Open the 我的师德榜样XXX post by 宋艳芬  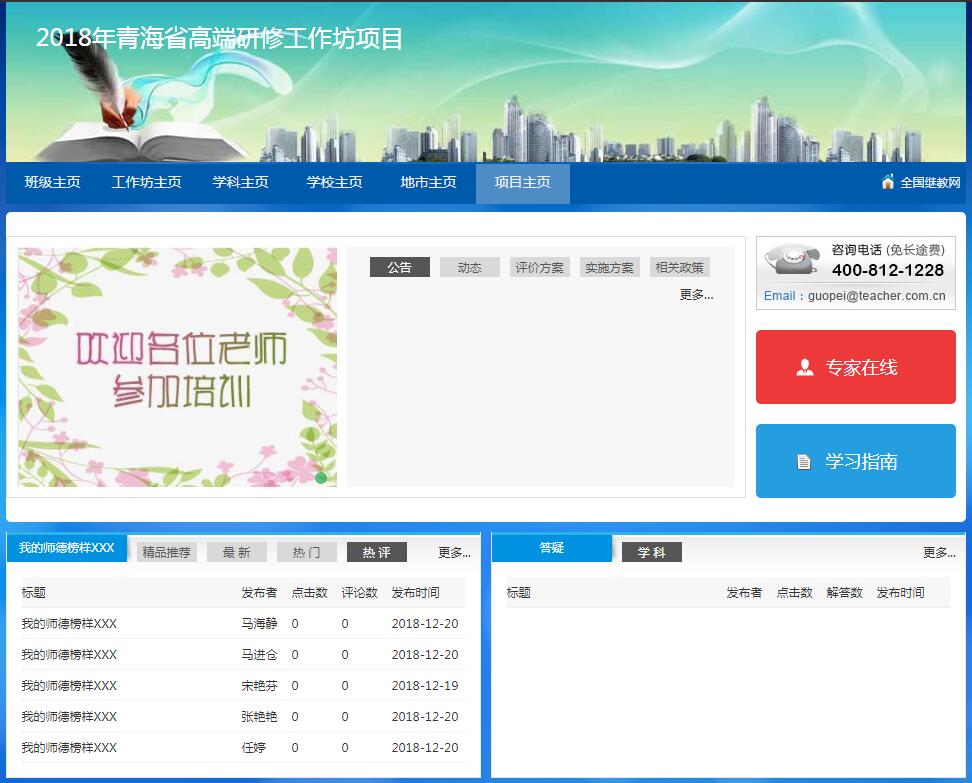69,686
